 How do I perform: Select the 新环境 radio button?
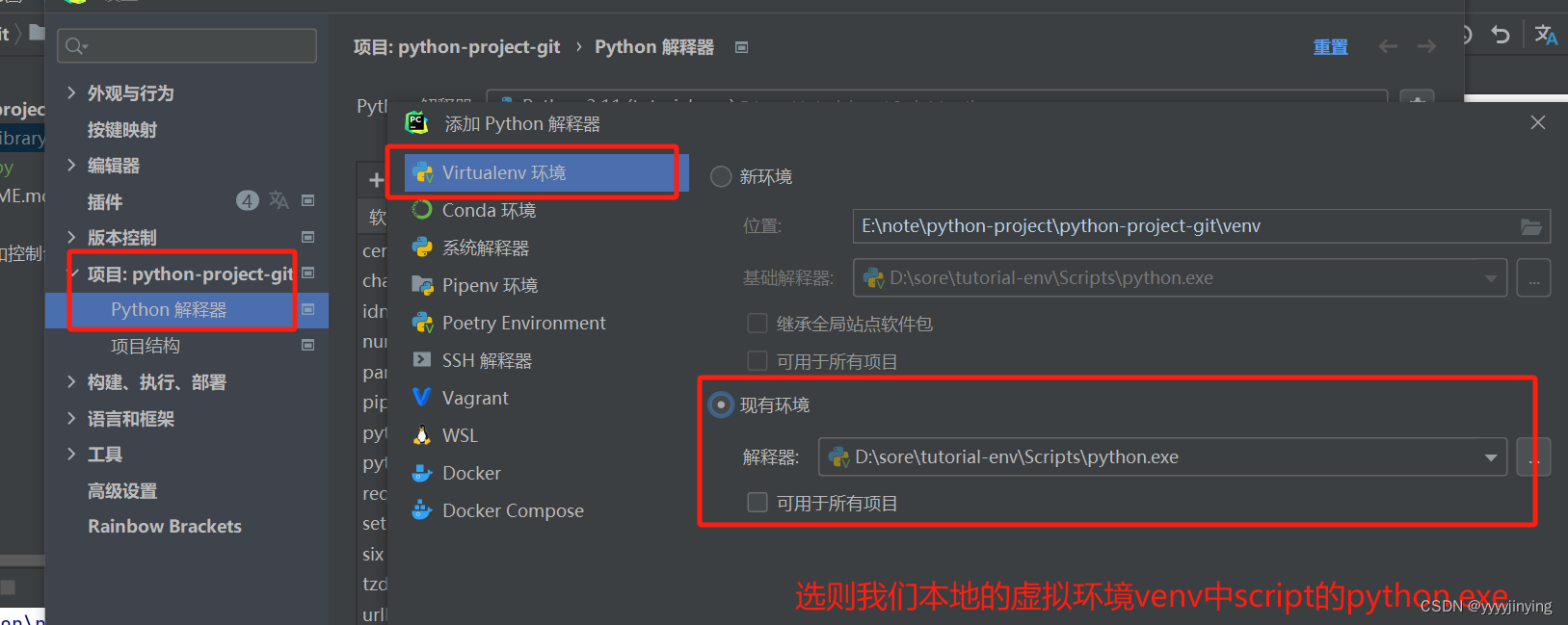pyautogui.click(x=721, y=177)
